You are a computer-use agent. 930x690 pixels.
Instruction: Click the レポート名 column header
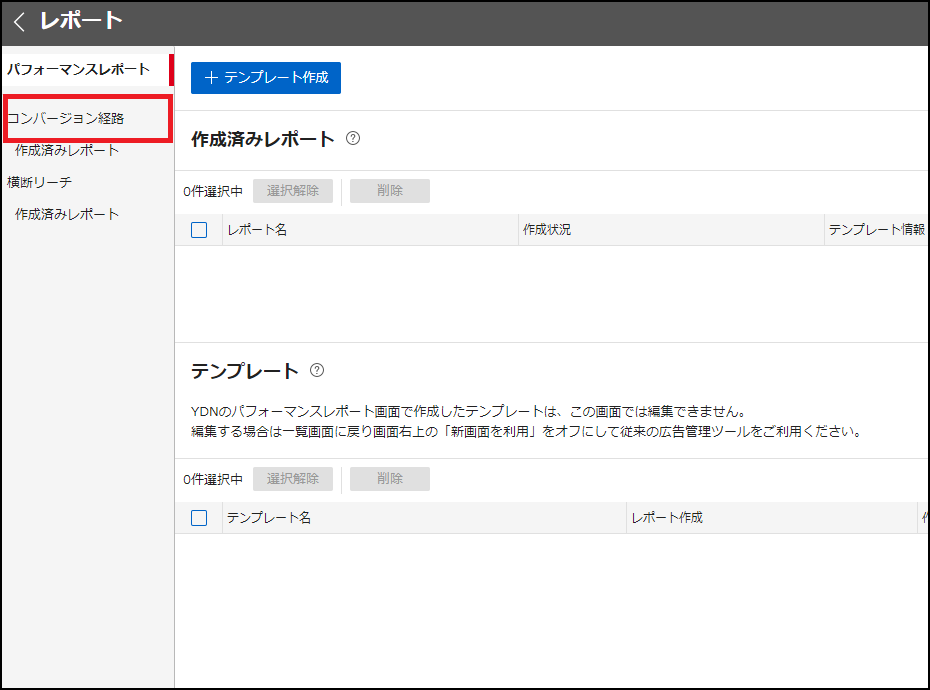click(257, 230)
